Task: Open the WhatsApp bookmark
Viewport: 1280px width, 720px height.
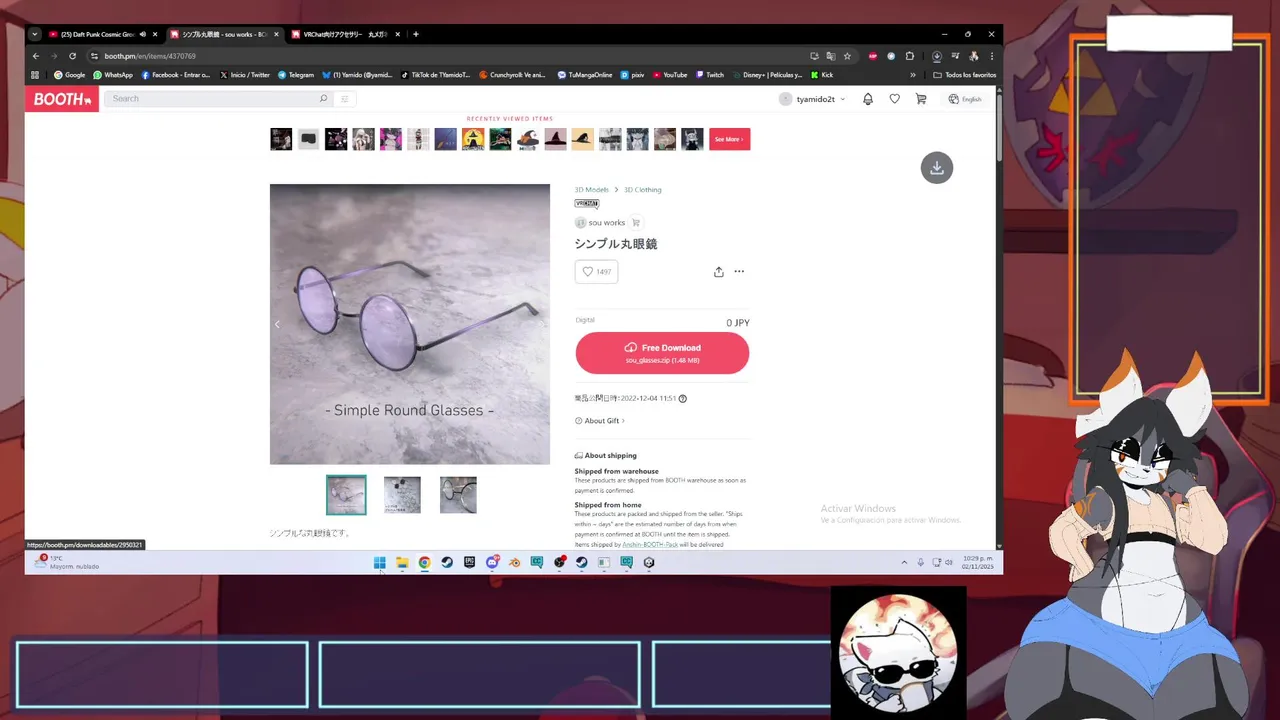Action: [x=113, y=75]
